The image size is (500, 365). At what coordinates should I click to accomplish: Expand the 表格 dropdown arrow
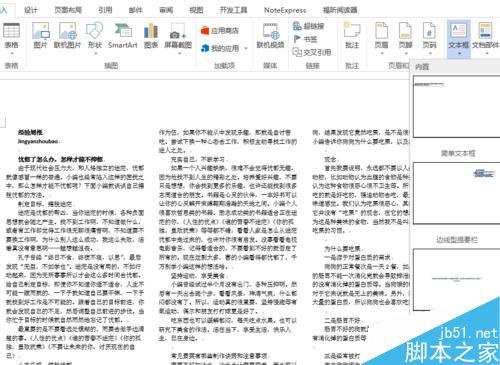[x=12, y=53]
